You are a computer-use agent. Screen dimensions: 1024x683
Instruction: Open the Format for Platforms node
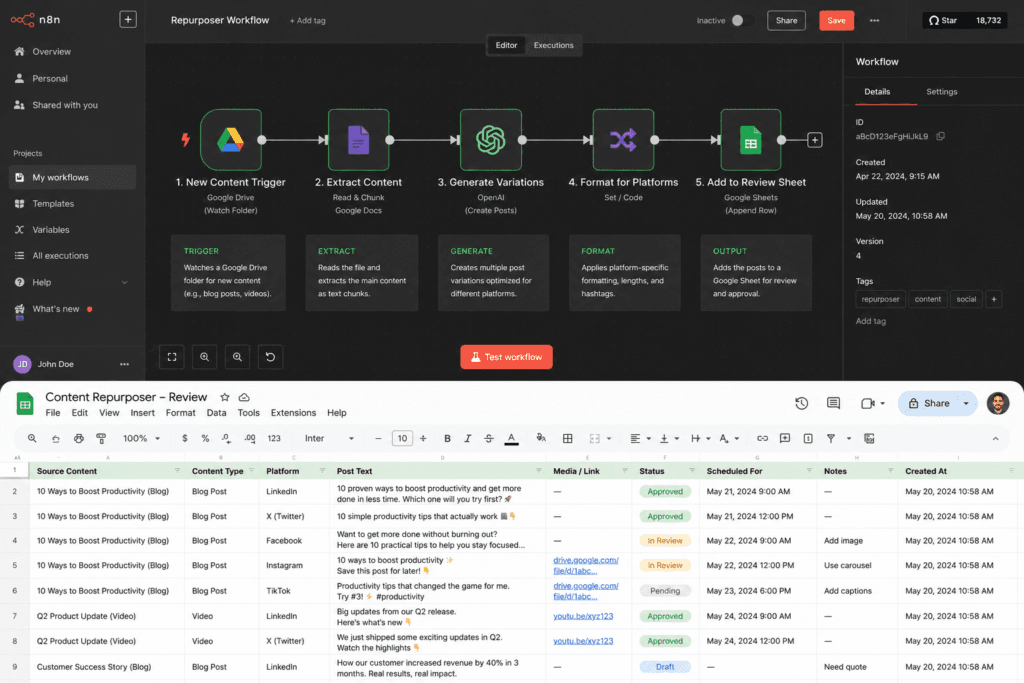coord(623,140)
